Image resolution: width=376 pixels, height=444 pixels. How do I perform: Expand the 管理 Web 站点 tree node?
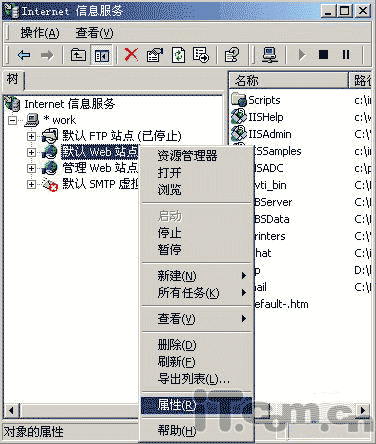(x=31, y=168)
